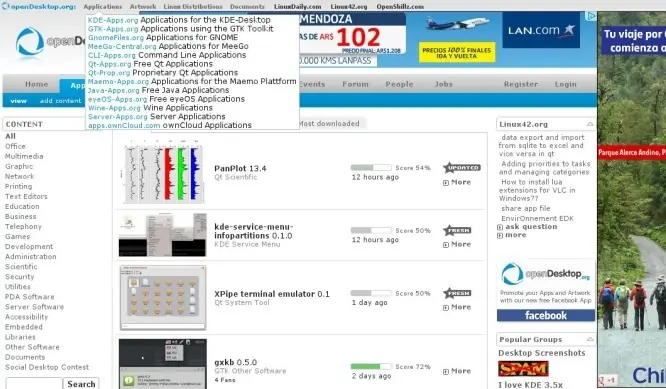Click the Register link
This screenshot has height=389, width=666.
pyautogui.click(x=521, y=84)
